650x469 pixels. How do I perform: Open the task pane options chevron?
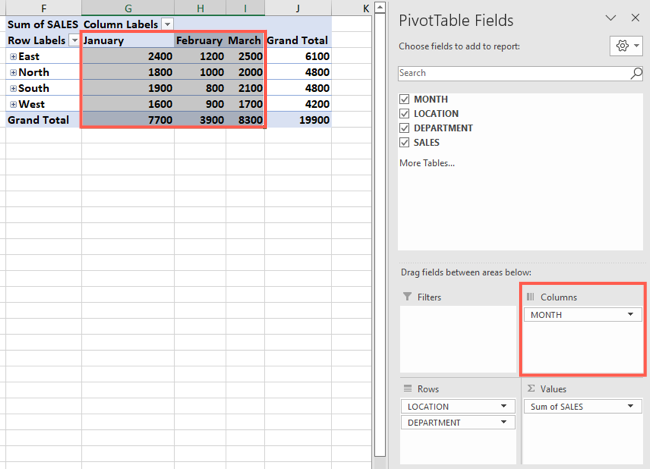(x=611, y=18)
